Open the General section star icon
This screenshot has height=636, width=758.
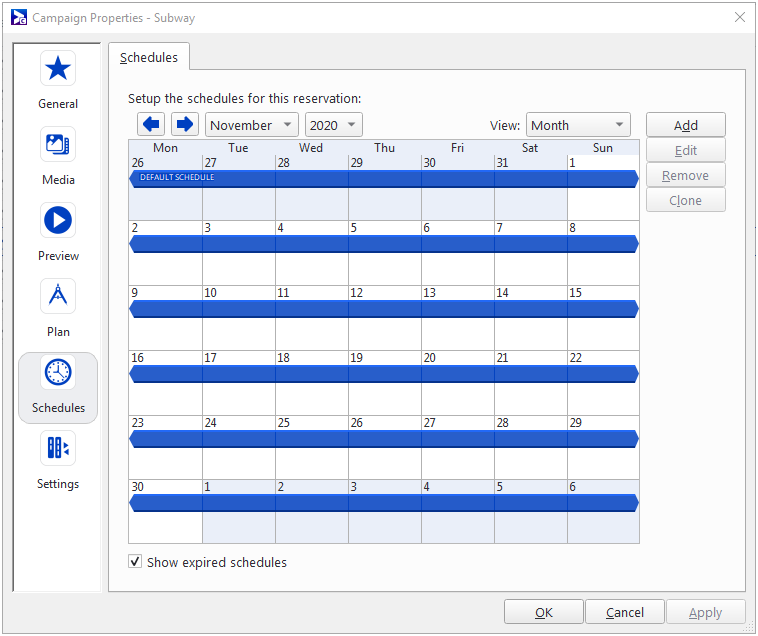[58, 69]
